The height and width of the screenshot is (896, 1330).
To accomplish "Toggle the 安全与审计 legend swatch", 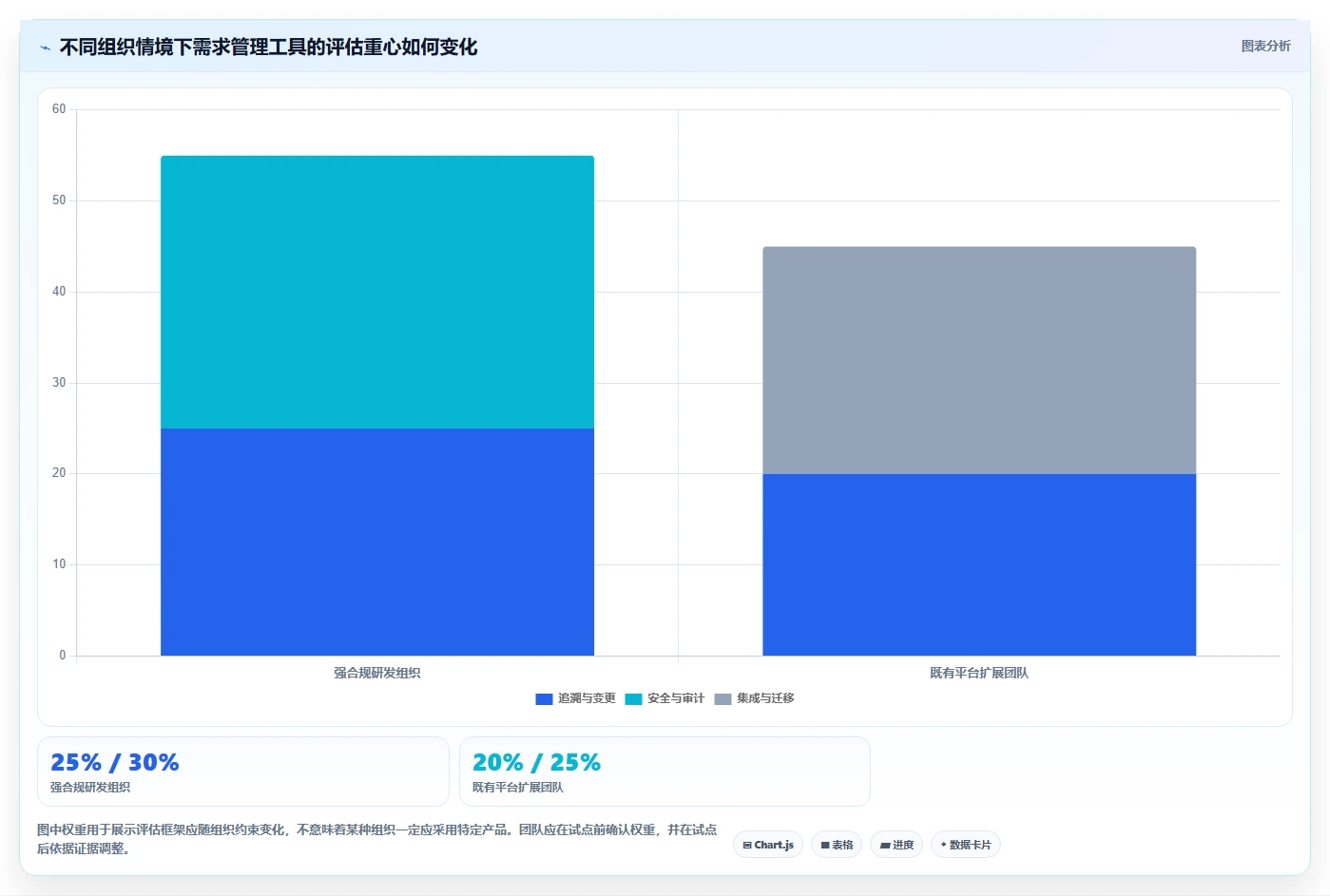I will click(x=633, y=699).
